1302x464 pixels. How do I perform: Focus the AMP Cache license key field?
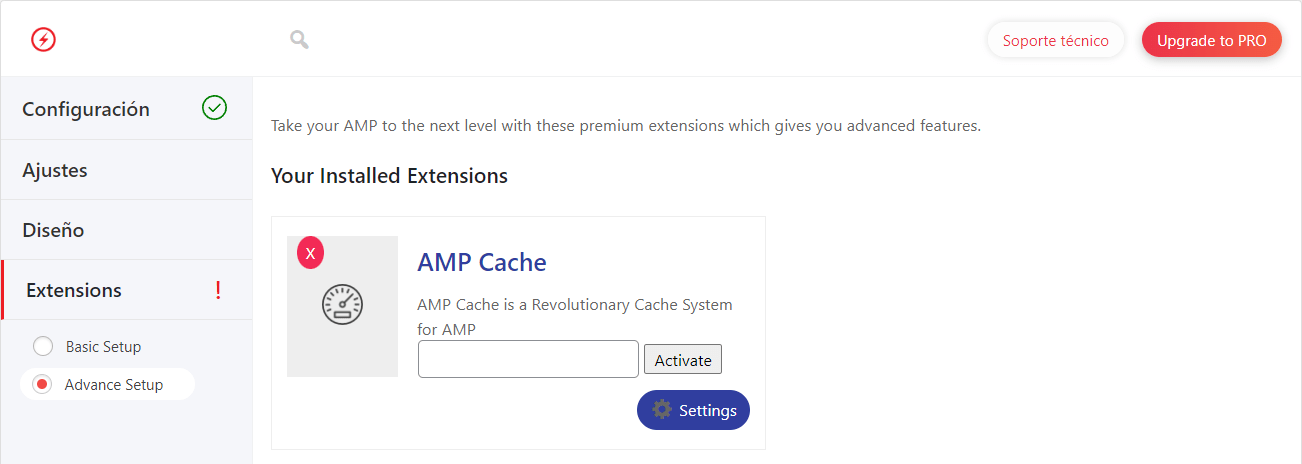[x=528, y=359]
